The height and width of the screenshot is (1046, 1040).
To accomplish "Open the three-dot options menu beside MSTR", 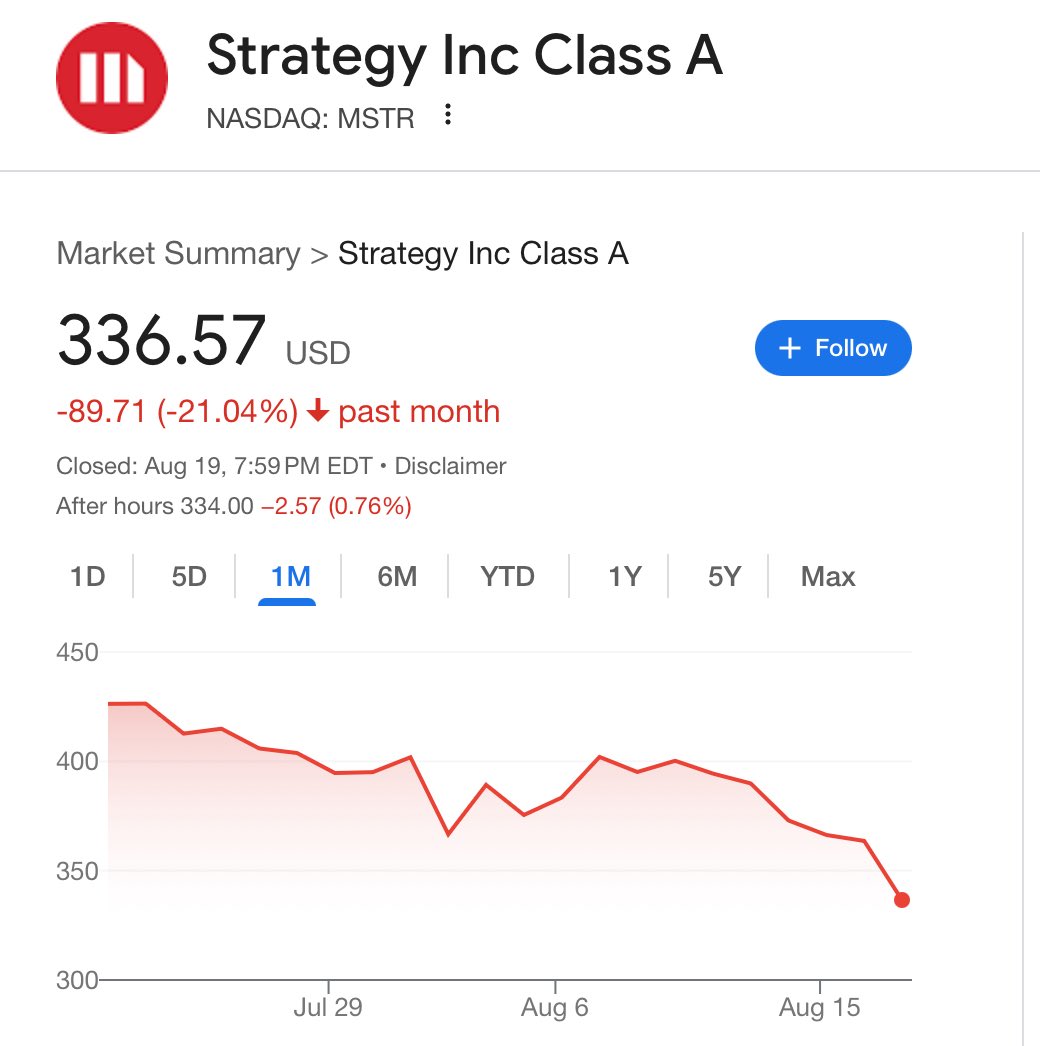I will click(448, 115).
